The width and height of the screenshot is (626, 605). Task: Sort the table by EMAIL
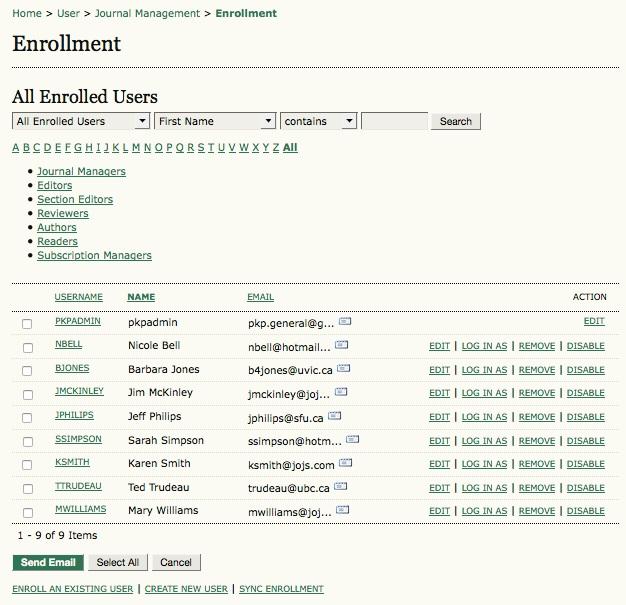(260, 297)
